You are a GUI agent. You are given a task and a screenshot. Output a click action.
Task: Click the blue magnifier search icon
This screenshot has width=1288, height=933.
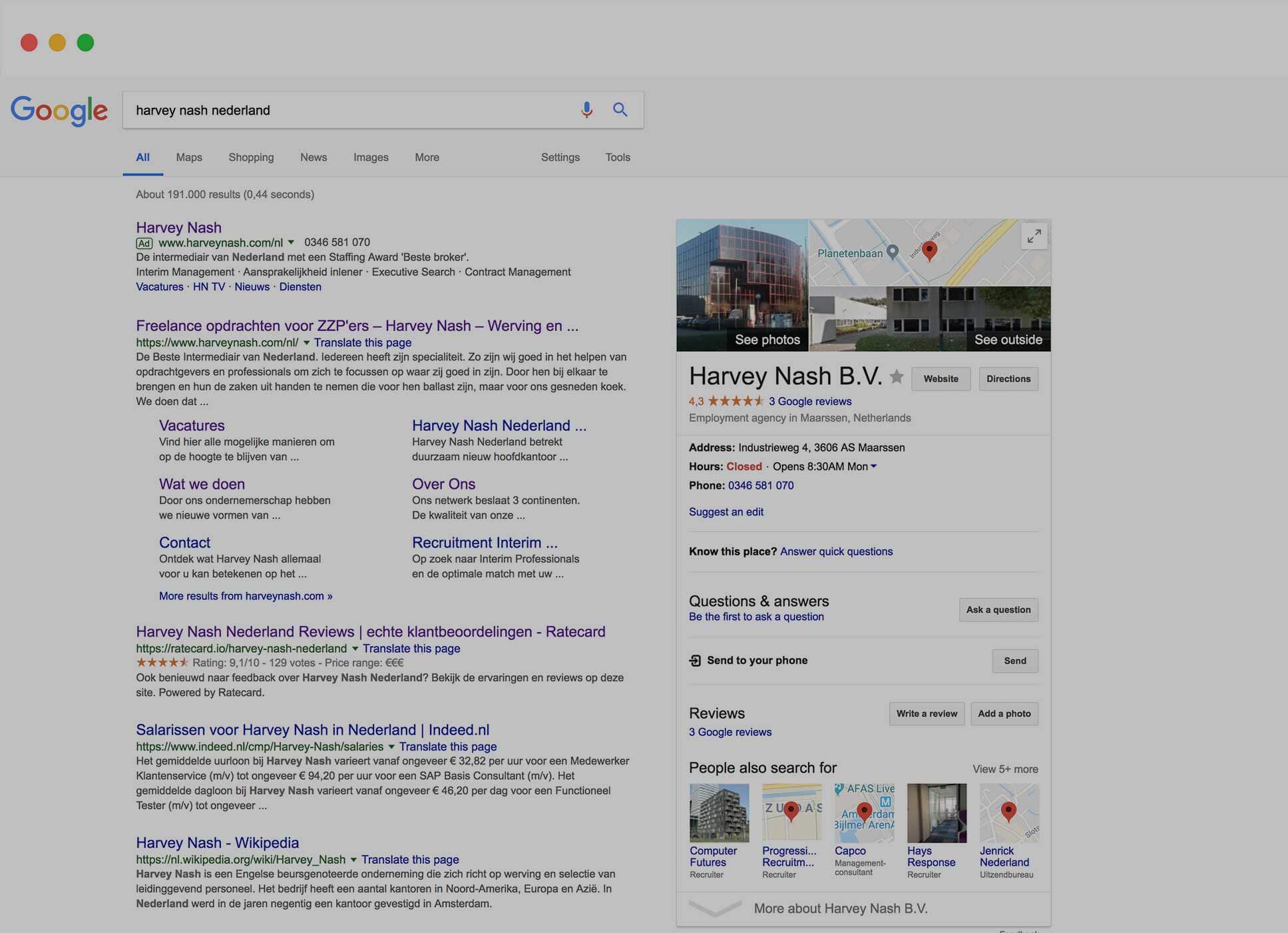click(620, 110)
